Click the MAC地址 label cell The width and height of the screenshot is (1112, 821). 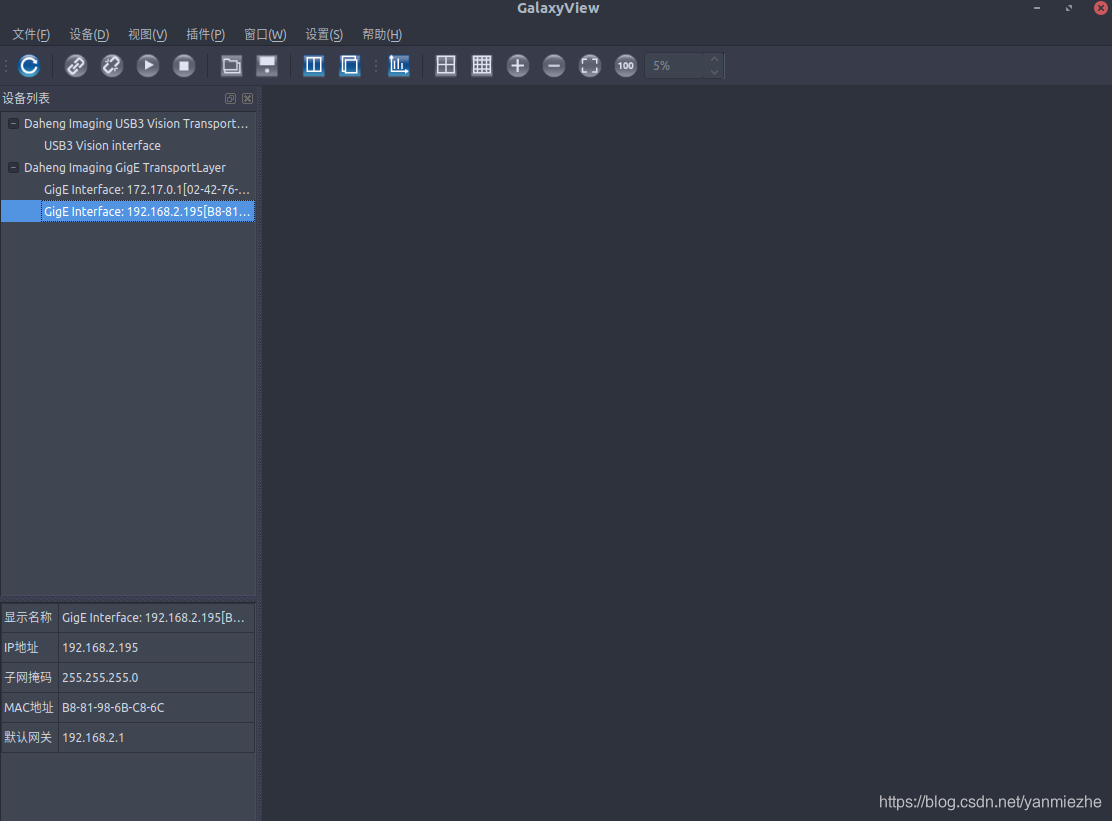coord(29,708)
